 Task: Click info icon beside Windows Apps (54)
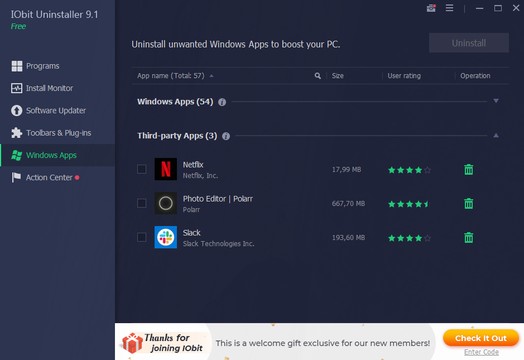tap(222, 102)
